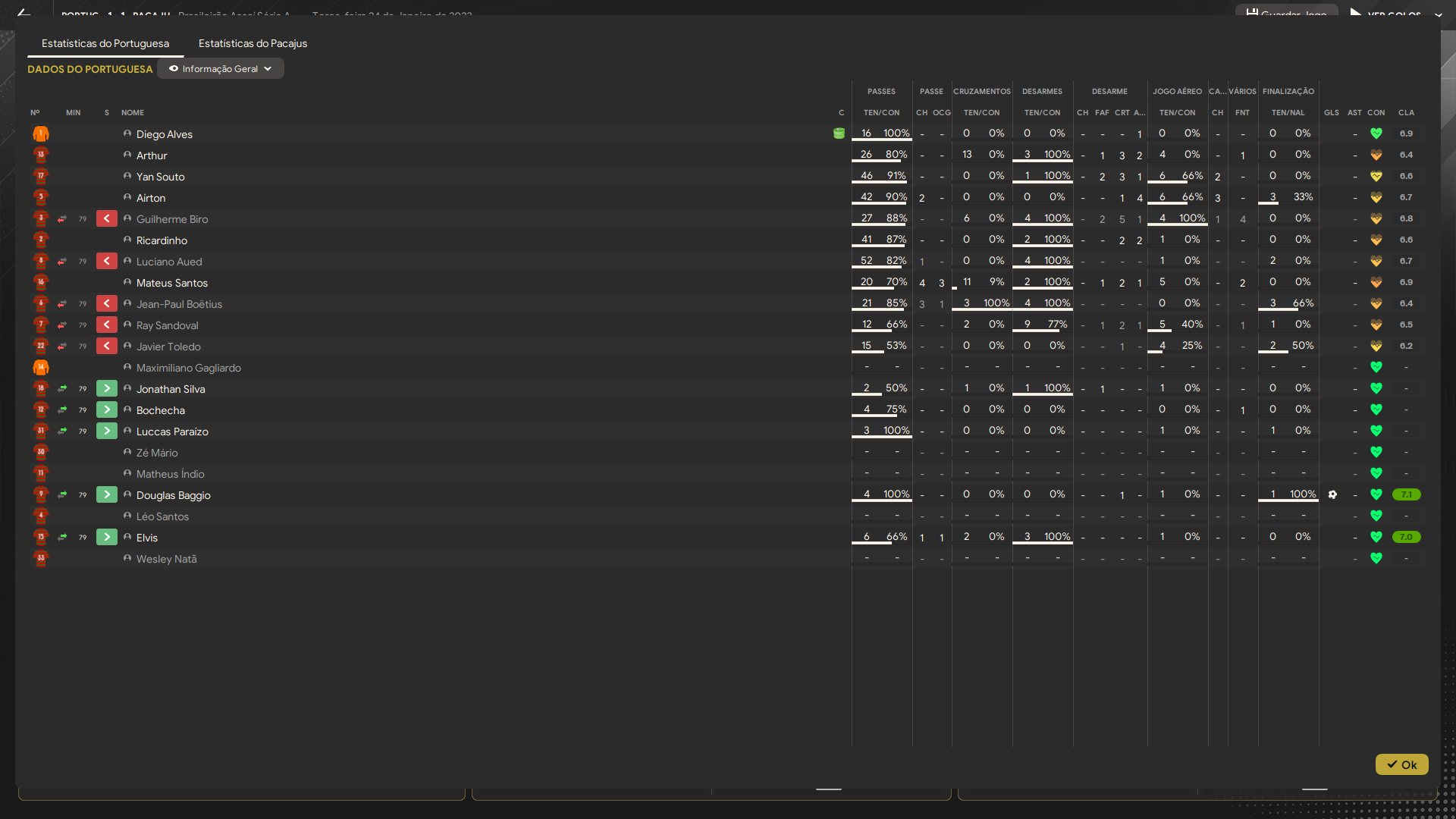The image size is (1456, 819).
Task: Click the green swap icon beside Jonathan Silva
Action: 62,389
